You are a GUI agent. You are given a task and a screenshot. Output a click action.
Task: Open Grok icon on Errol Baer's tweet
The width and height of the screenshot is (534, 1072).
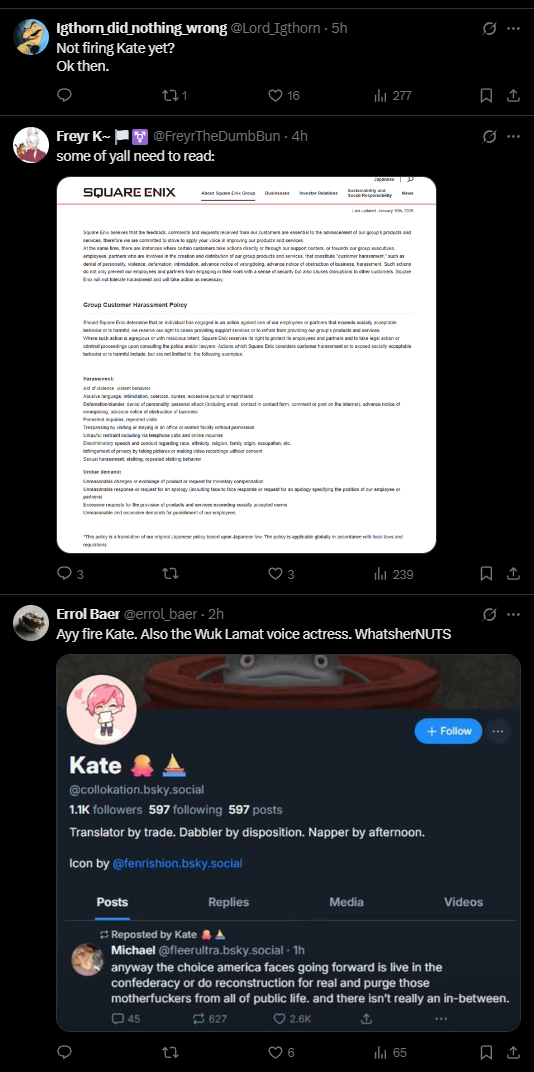490,615
